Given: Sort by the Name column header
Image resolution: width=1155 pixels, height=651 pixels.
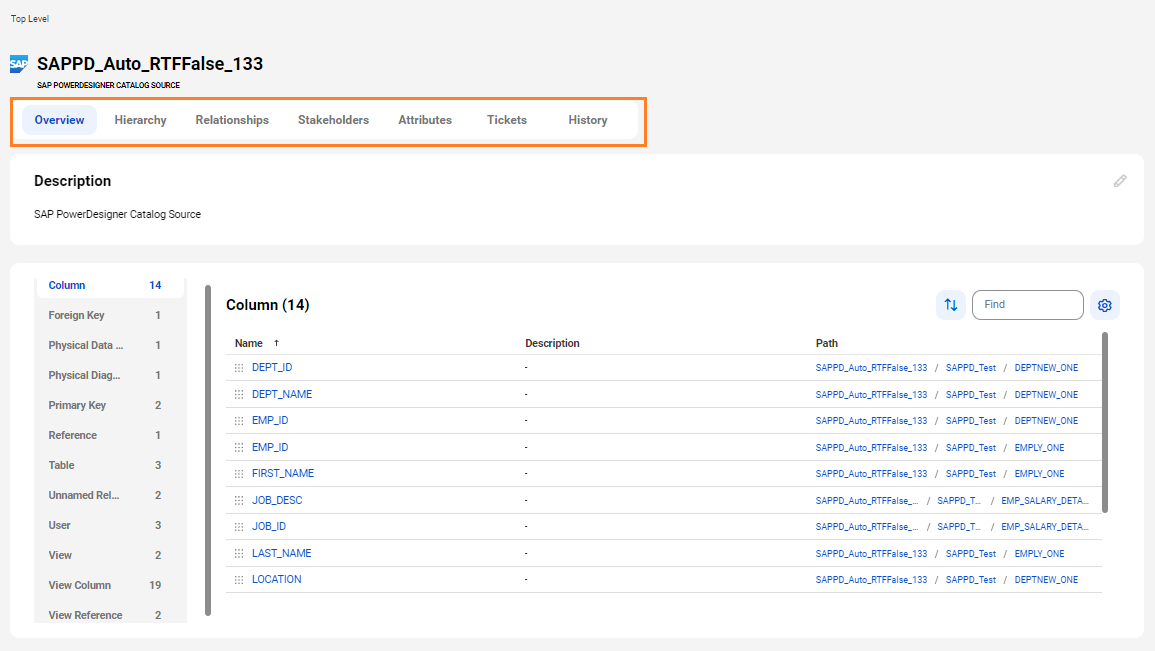Looking at the screenshot, I should [249, 343].
